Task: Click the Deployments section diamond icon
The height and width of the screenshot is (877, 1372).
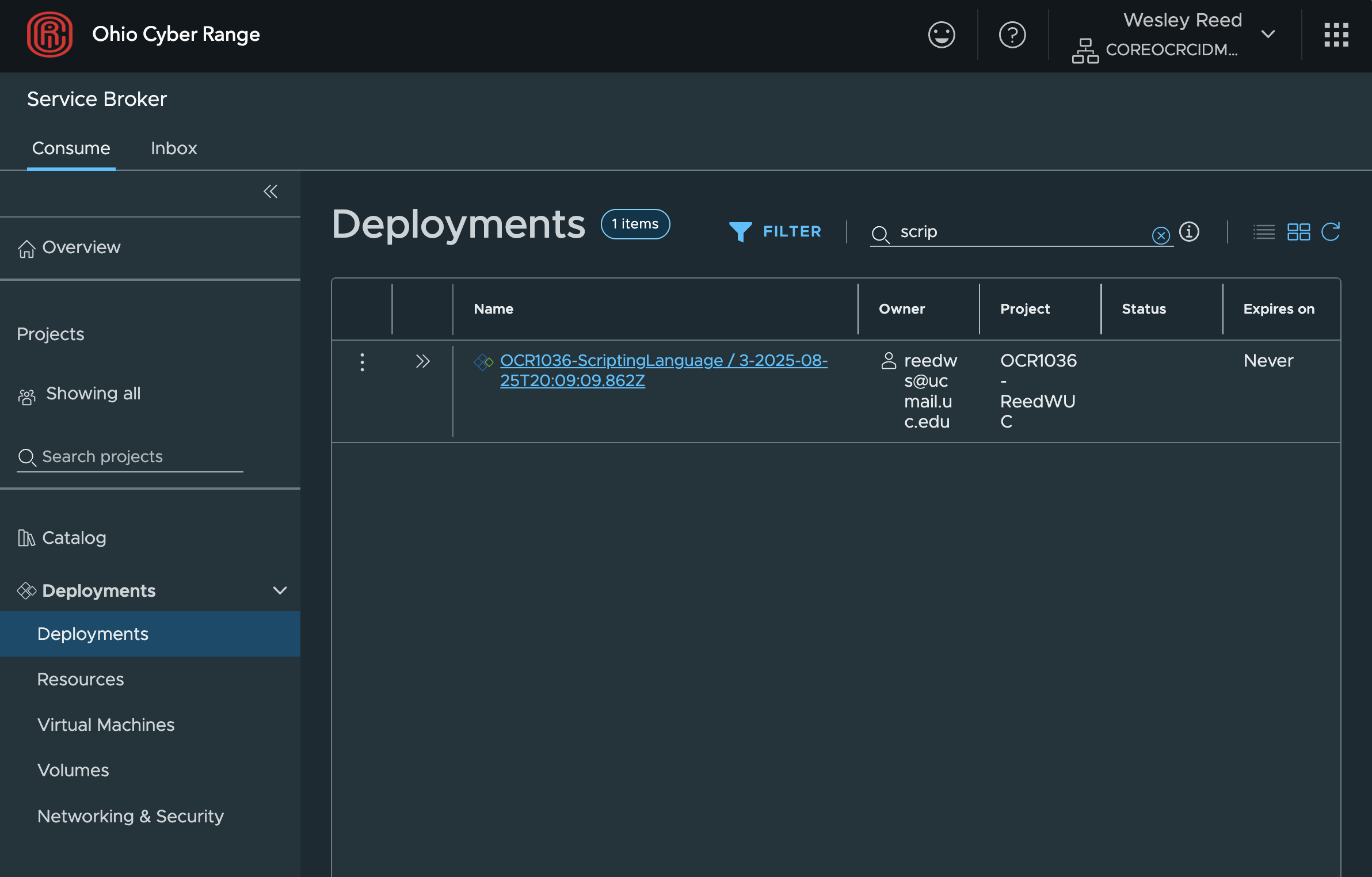Action: (26, 590)
